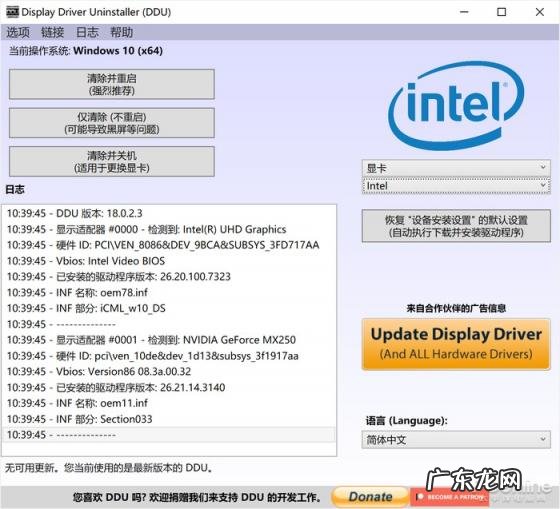560x509 pixels.
Task: Expand the 显卡 device type dropdown
Action: 456,168
